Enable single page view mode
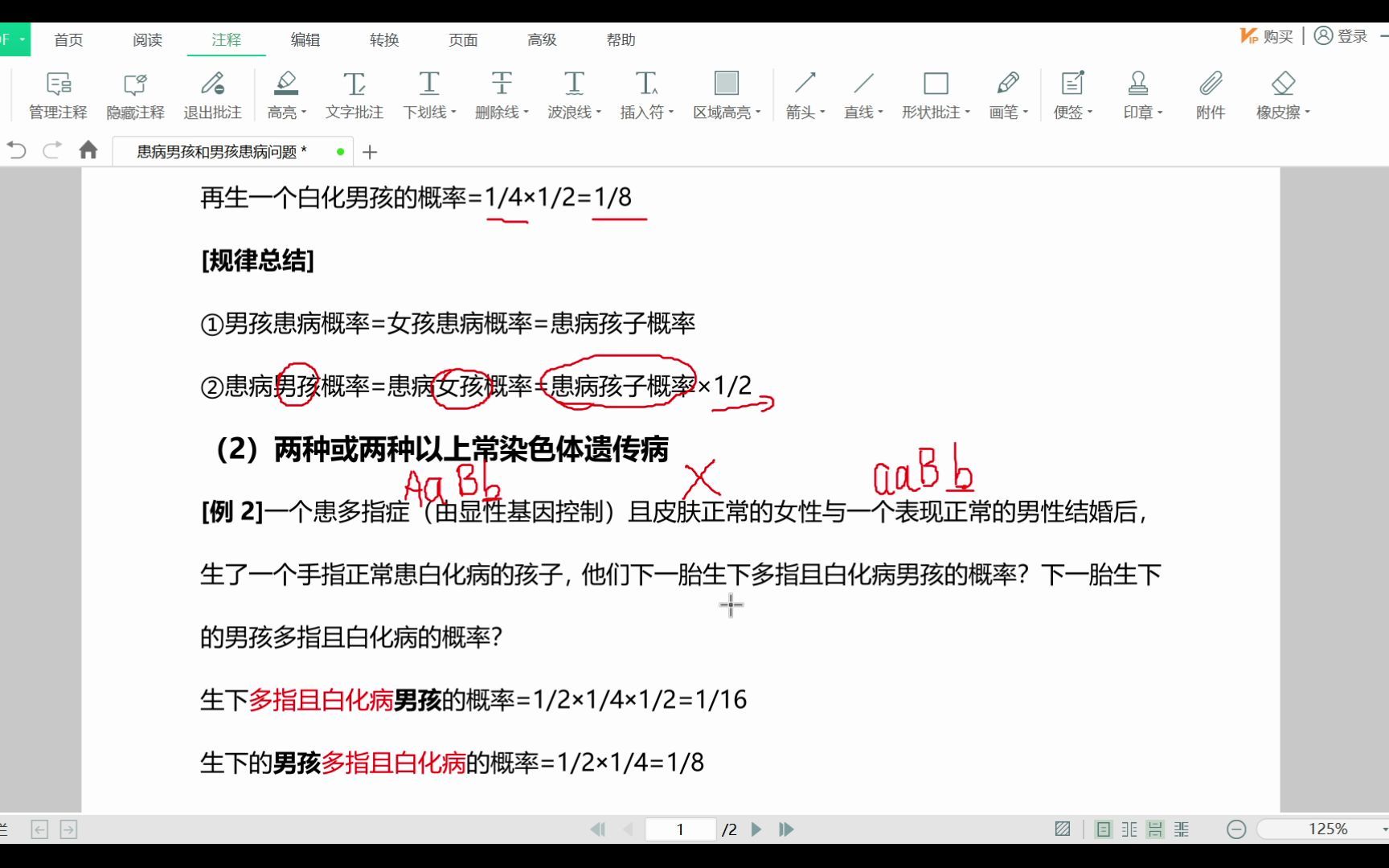The height and width of the screenshot is (868, 1389). pyautogui.click(x=1104, y=829)
